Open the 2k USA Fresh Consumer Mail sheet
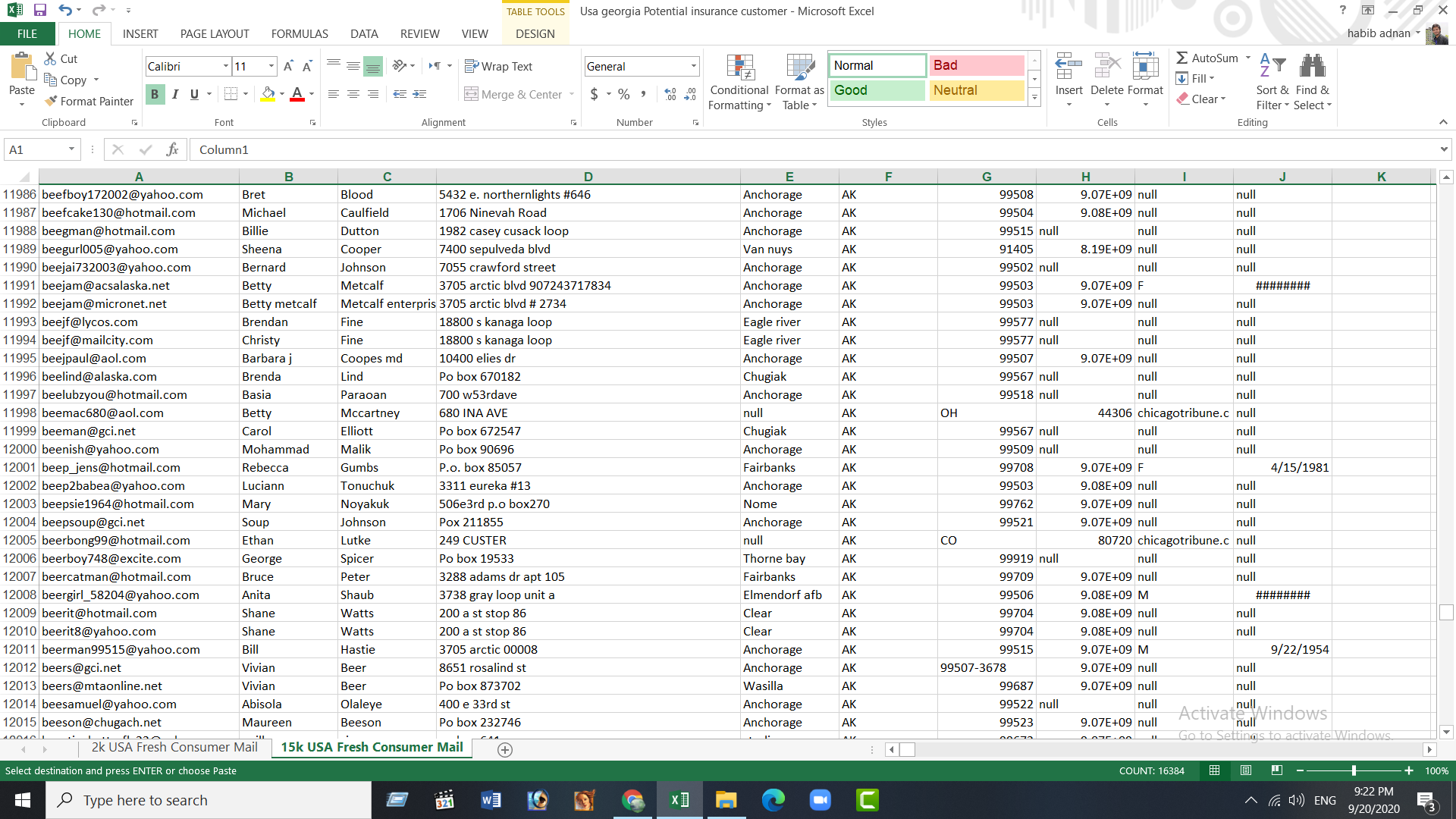This screenshot has height=819, width=1456. (174, 747)
